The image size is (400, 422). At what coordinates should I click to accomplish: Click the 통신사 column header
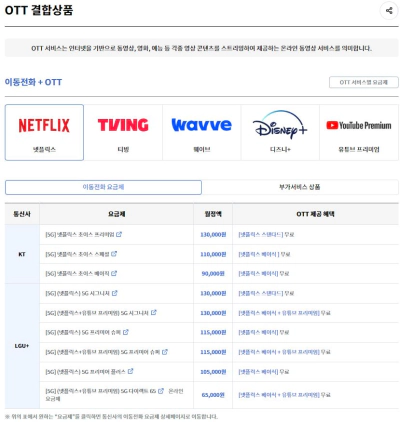coord(22,214)
